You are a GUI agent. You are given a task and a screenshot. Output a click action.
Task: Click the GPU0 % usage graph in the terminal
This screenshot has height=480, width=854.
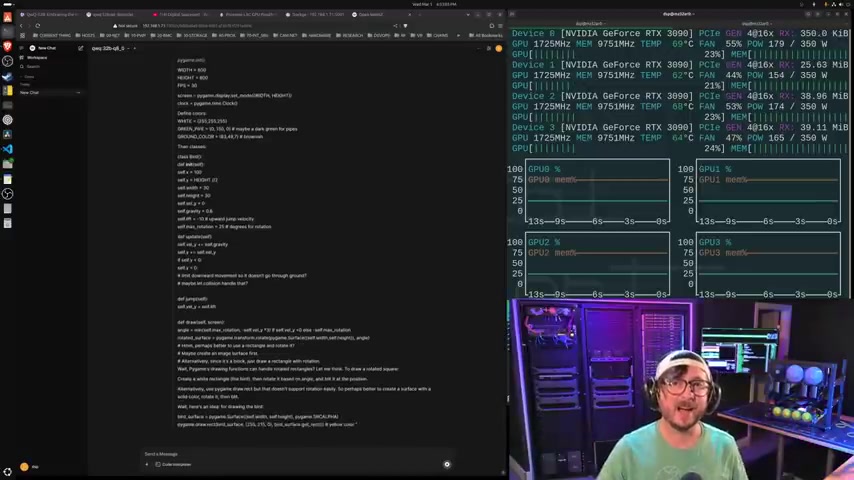tap(597, 191)
